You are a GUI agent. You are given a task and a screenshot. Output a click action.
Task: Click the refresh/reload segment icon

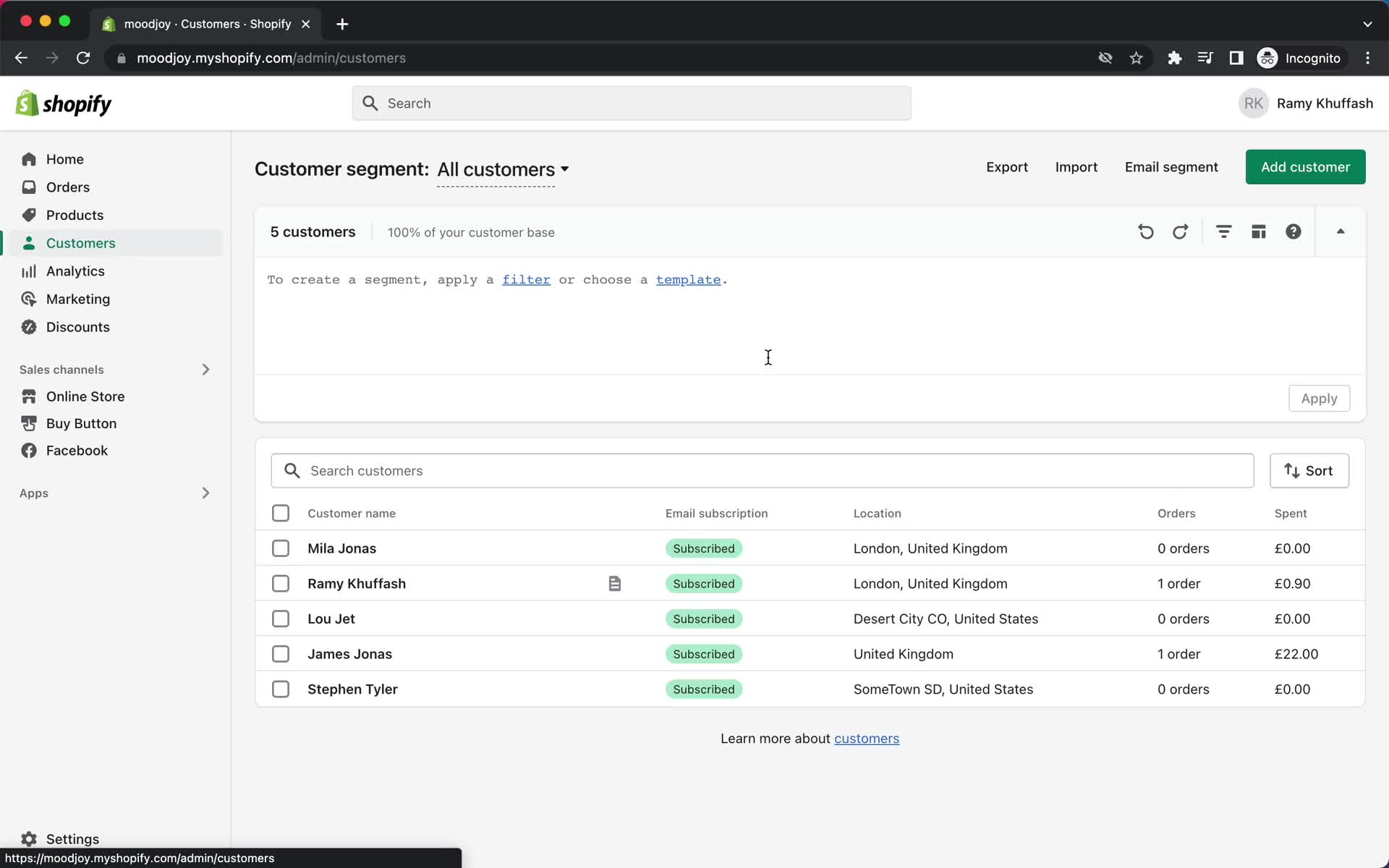point(1180,232)
